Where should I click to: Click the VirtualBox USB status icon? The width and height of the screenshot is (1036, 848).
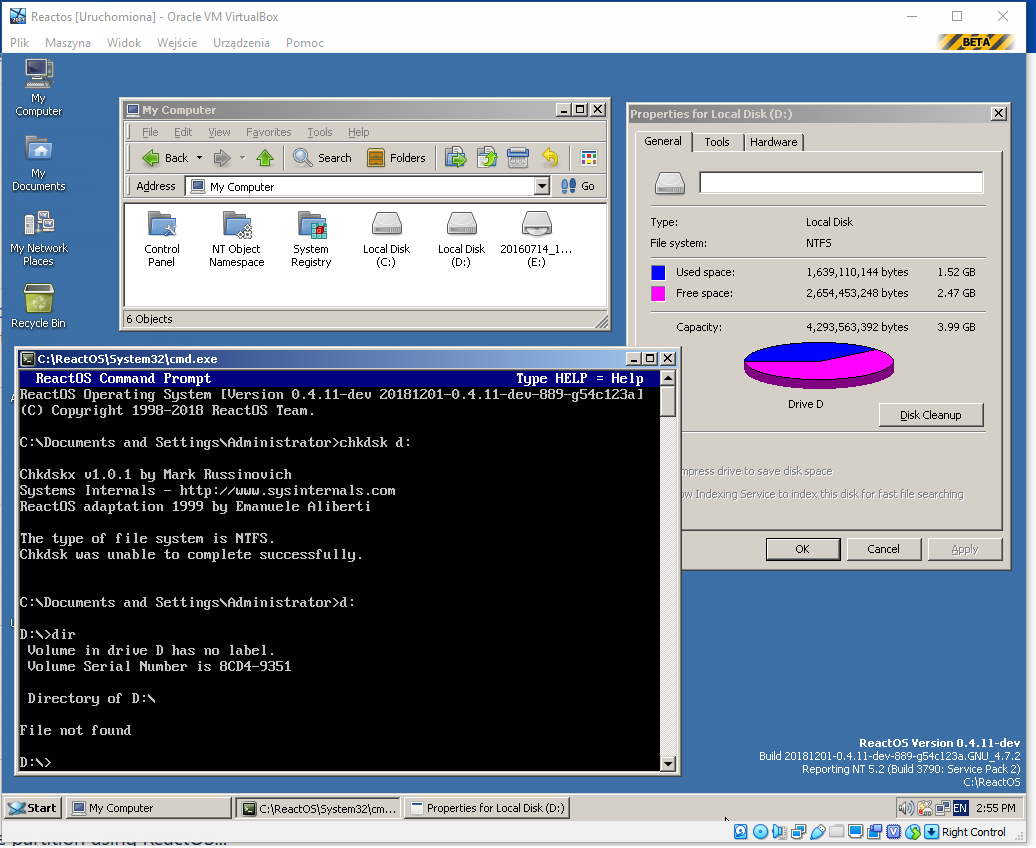tap(817, 832)
